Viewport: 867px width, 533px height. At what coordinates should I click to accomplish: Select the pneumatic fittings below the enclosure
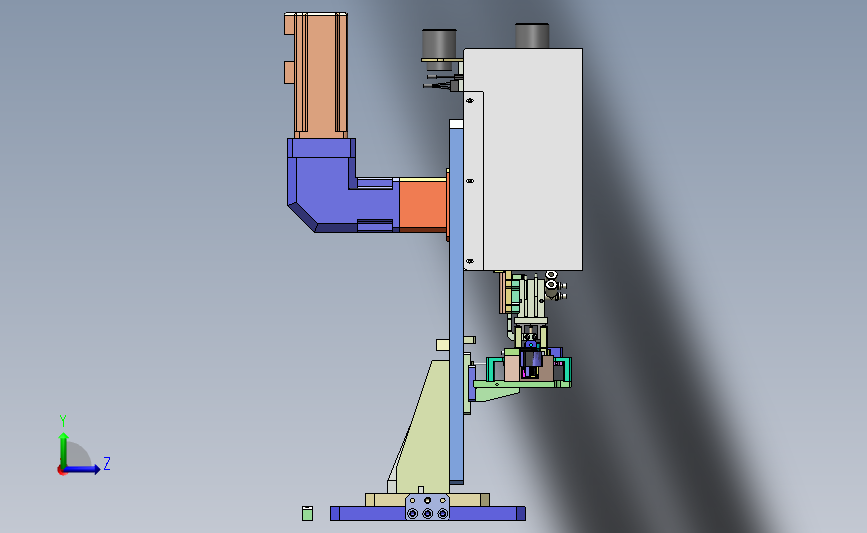click(555, 286)
